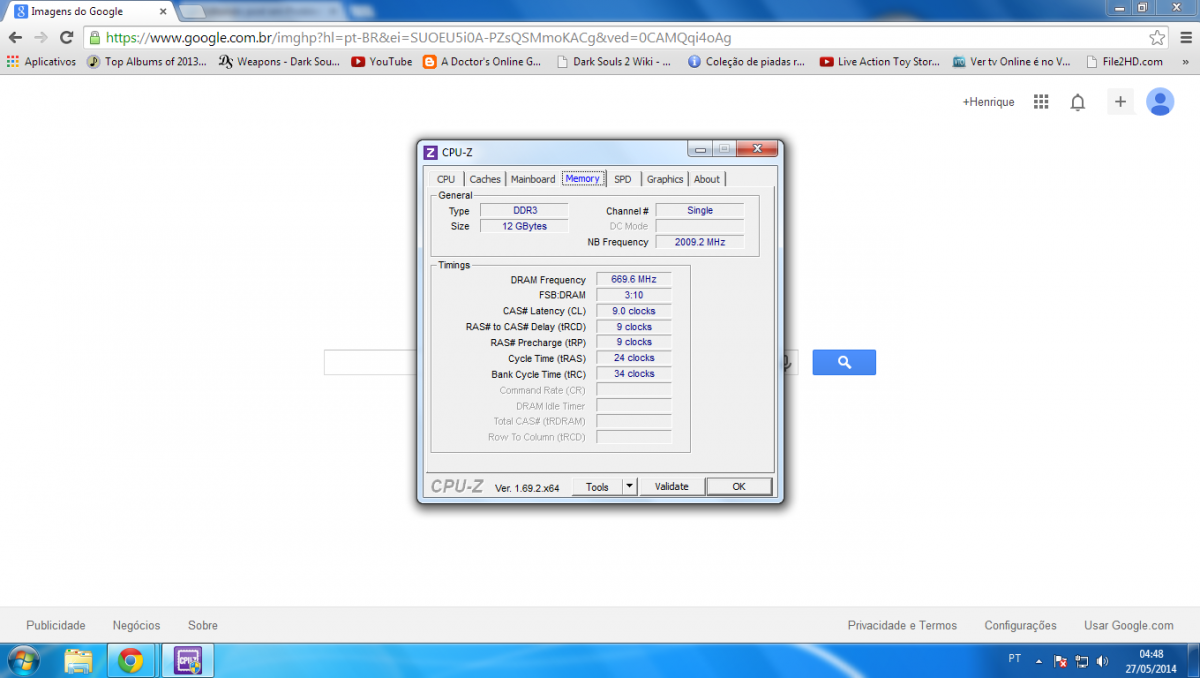Click the Chrome address bar URL
1200x678 pixels.
click(x=418, y=38)
